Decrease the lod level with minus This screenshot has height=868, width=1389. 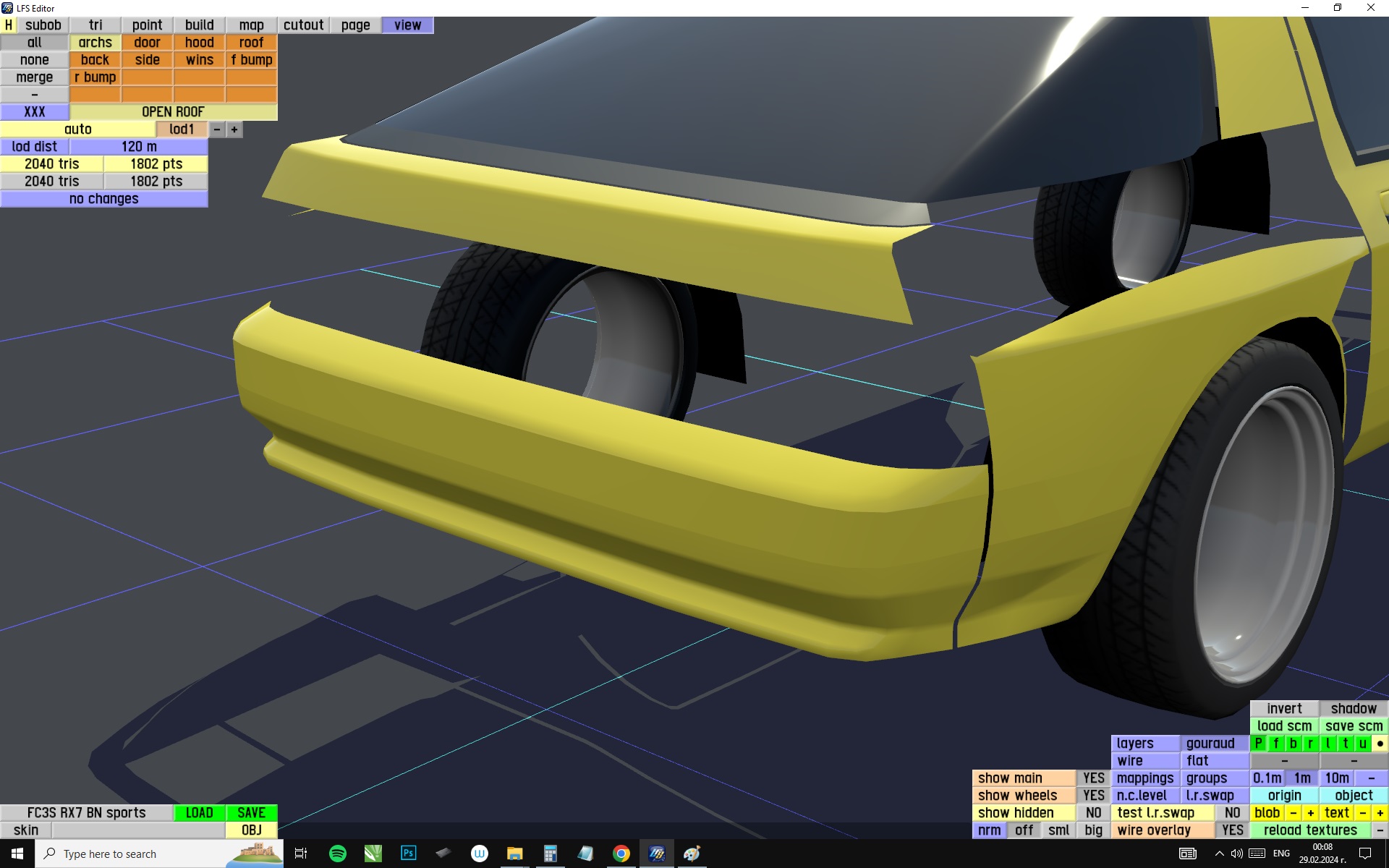pyautogui.click(x=217, y=129)
